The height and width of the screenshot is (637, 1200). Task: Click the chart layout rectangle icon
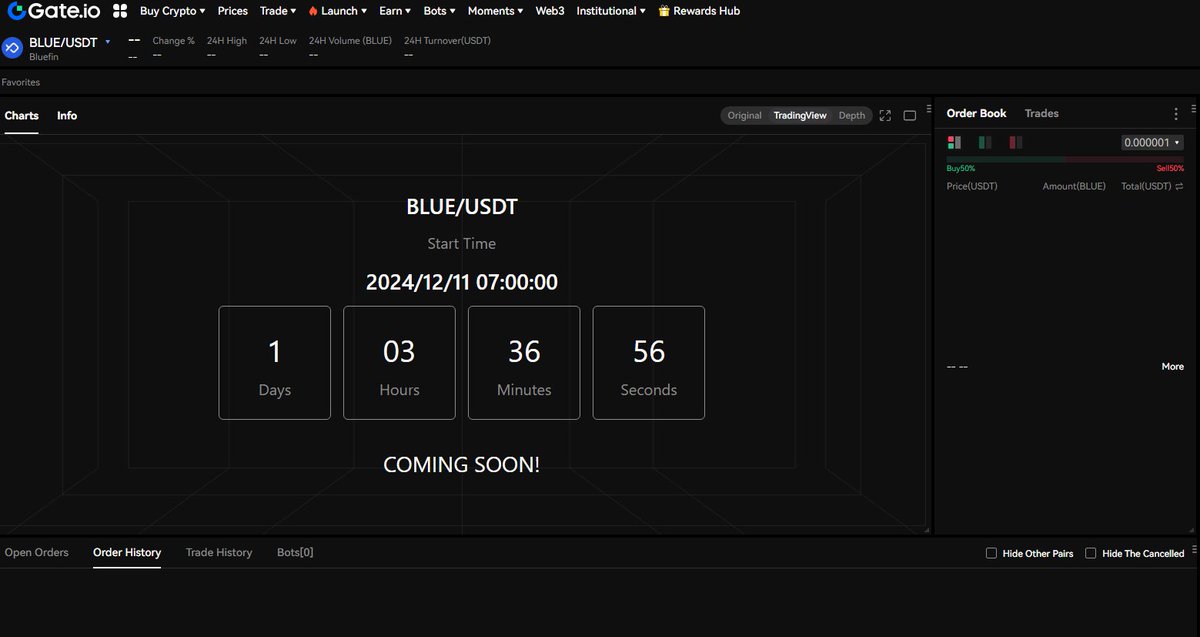[x=910, y=116]
